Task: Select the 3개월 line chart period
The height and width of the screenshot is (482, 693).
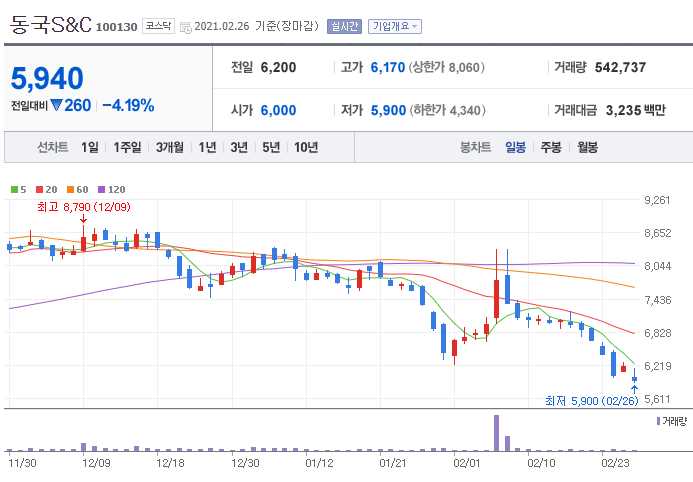Action: tap(170, 147)
